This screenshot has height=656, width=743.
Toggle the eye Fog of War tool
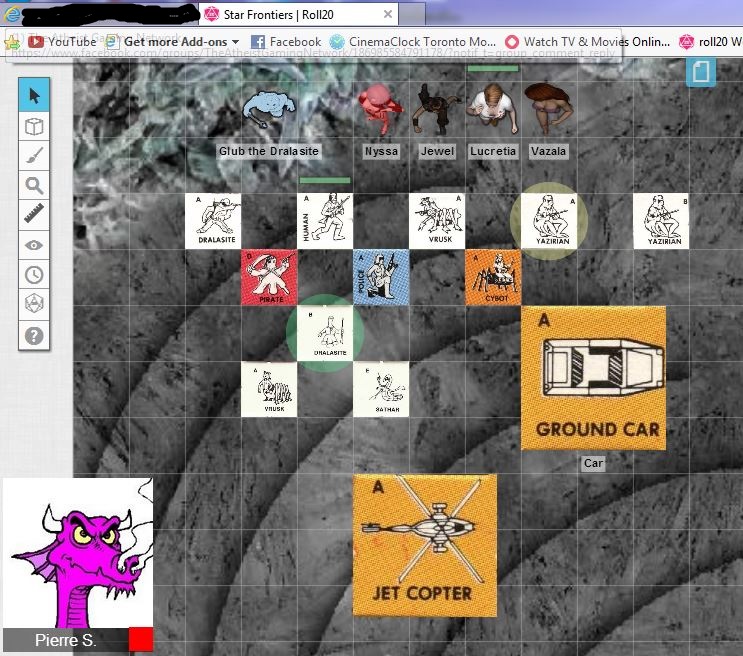pyautogui.click(x=34, y=245)
